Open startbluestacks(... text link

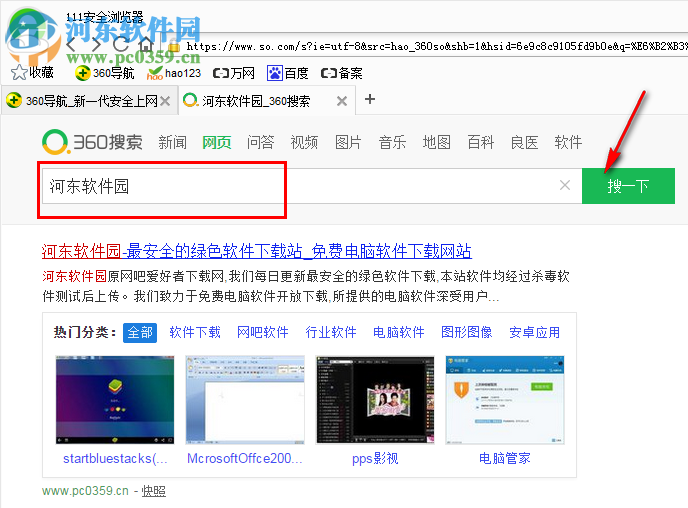115,458
